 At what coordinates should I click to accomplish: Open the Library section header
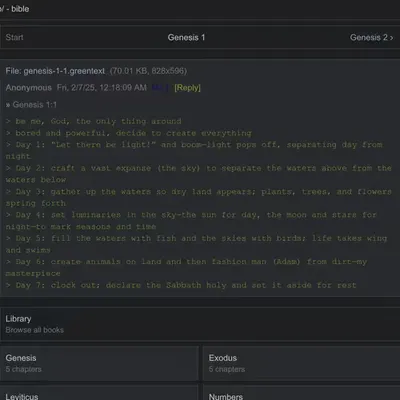pyautogui.click(x=18, y=319)
